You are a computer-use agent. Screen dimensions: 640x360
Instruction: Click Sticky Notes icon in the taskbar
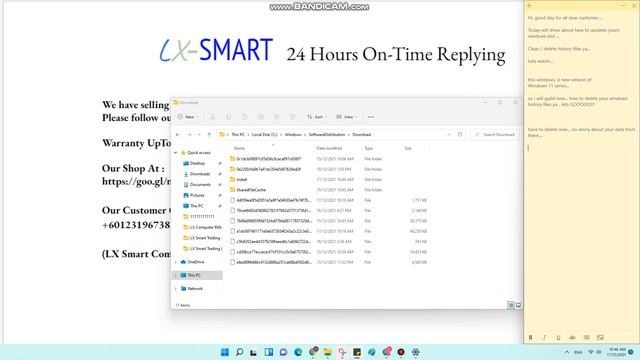(357, 352)
